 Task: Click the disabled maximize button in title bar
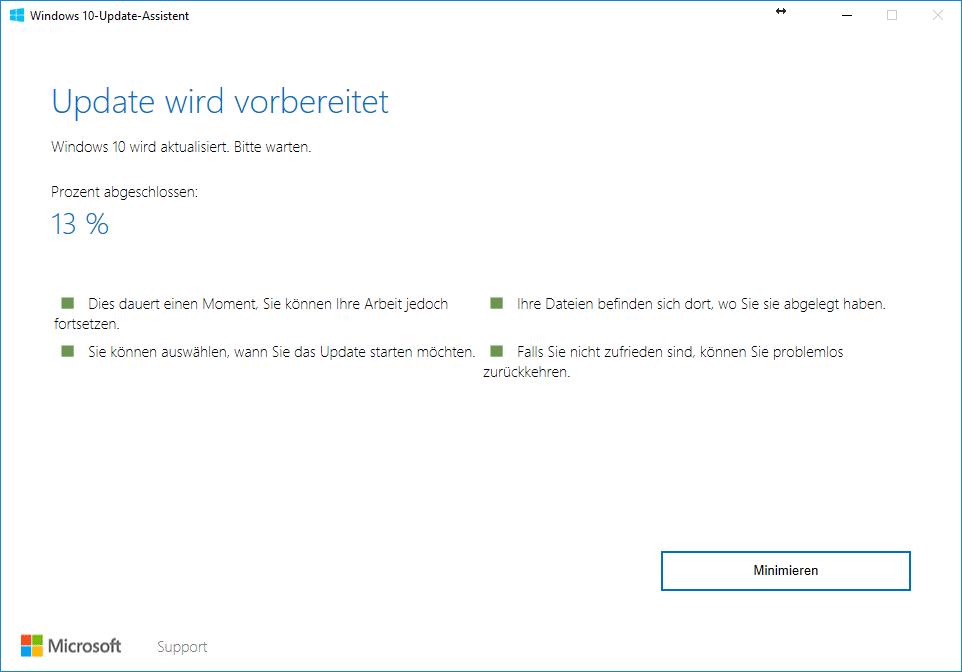[x=892, y=15]
